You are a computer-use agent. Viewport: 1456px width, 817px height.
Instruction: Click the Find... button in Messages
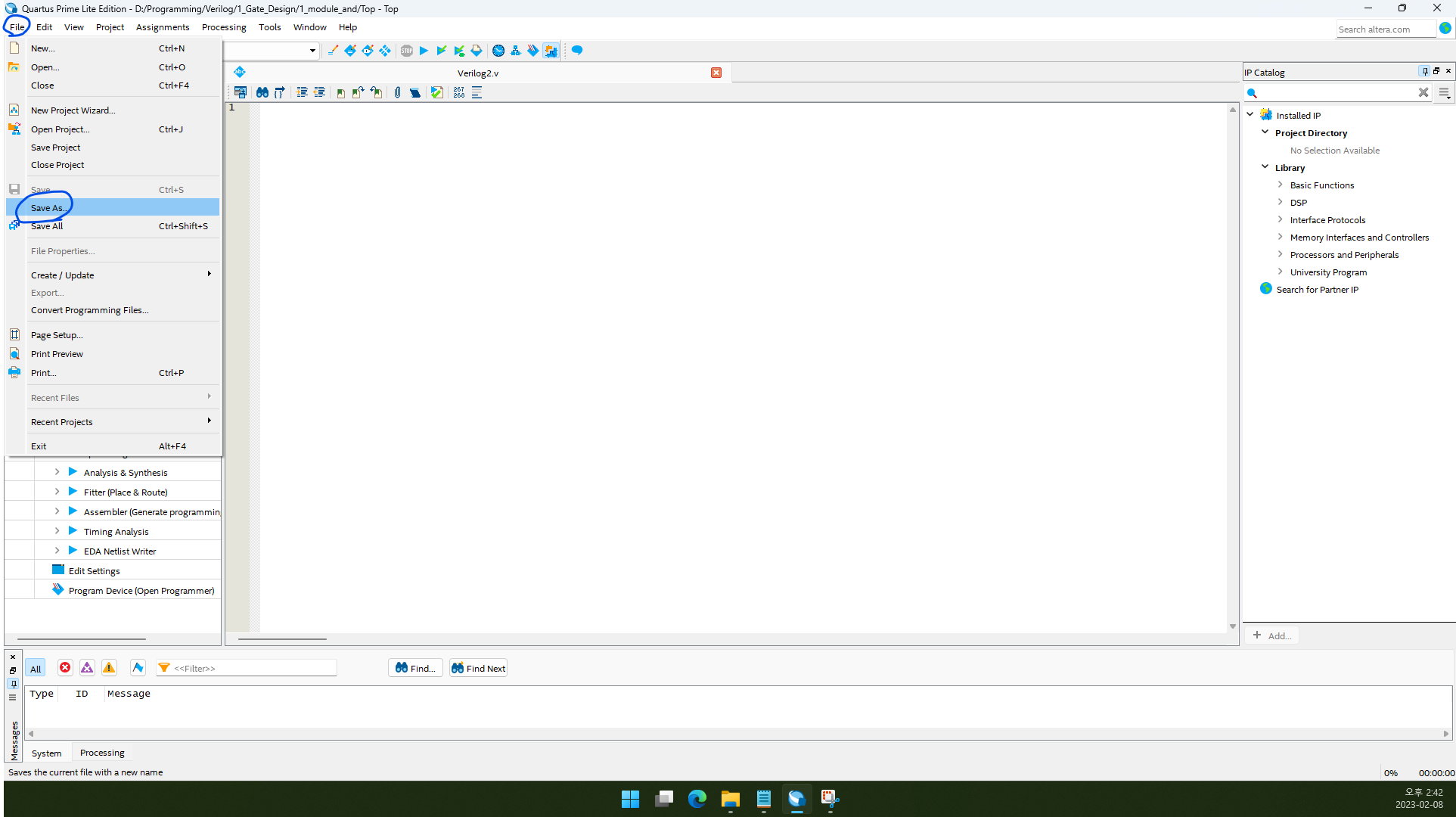(415, 668)
